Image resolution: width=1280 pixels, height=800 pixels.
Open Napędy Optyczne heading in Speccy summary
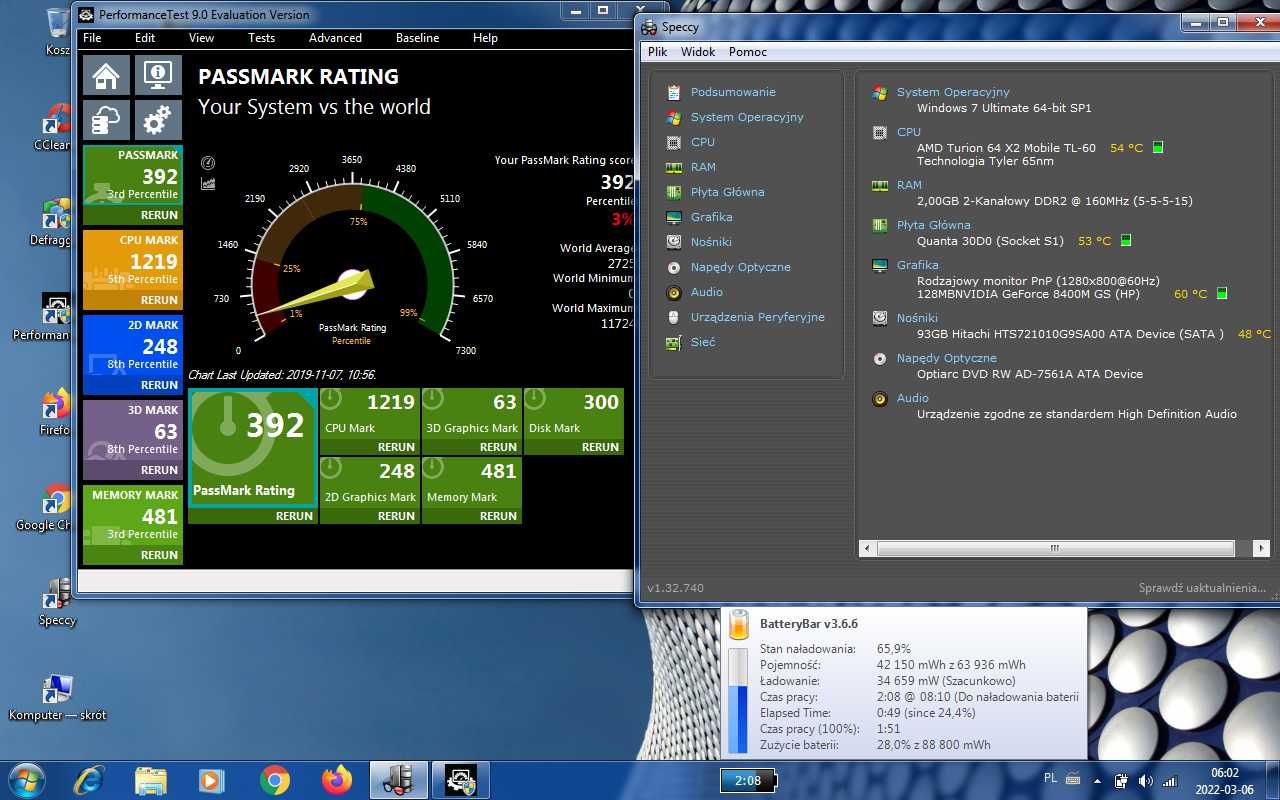(946, 358)
